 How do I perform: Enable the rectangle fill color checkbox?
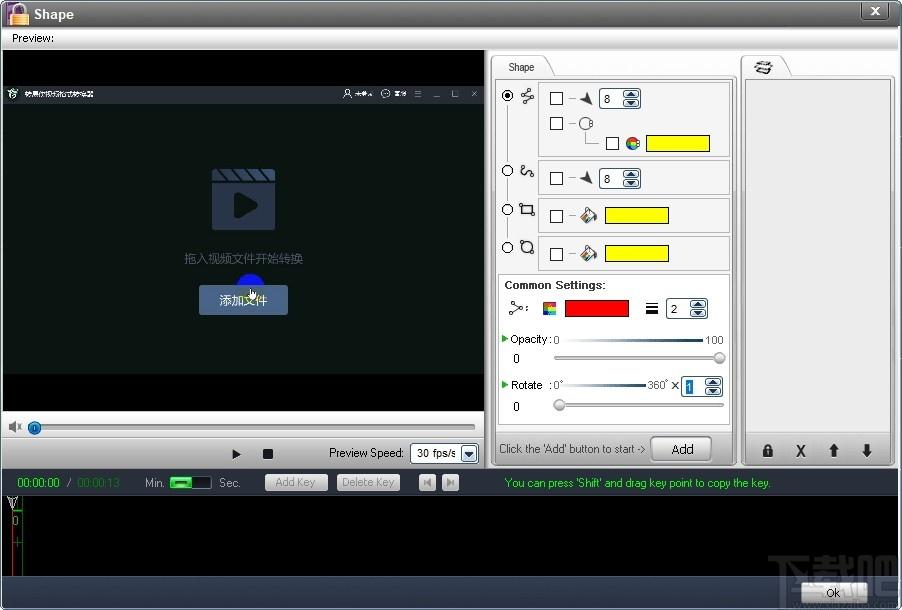coord(556,216)
